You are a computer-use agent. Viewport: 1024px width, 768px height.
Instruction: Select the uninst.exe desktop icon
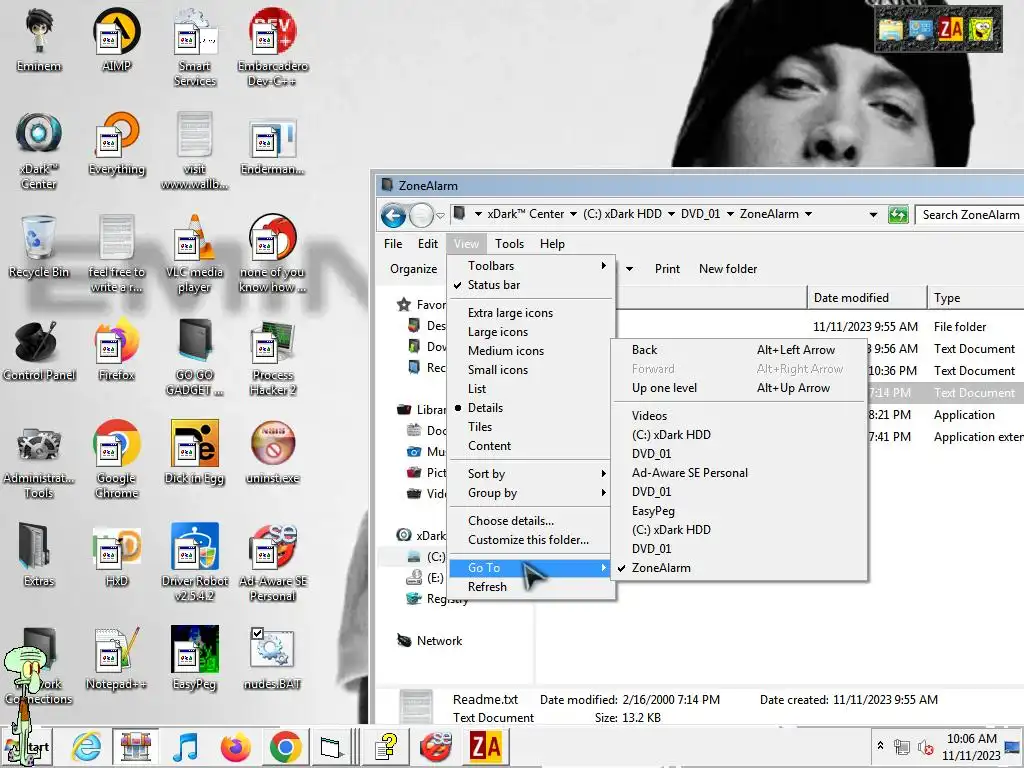click(x=272, y=452)
